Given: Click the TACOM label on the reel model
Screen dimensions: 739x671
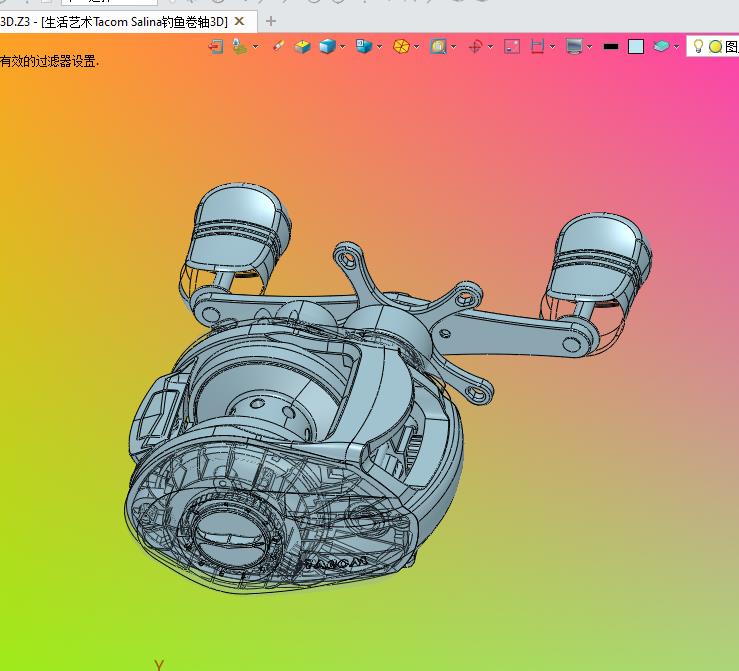Looking at the screenshot, I should (x=336, y=563).
